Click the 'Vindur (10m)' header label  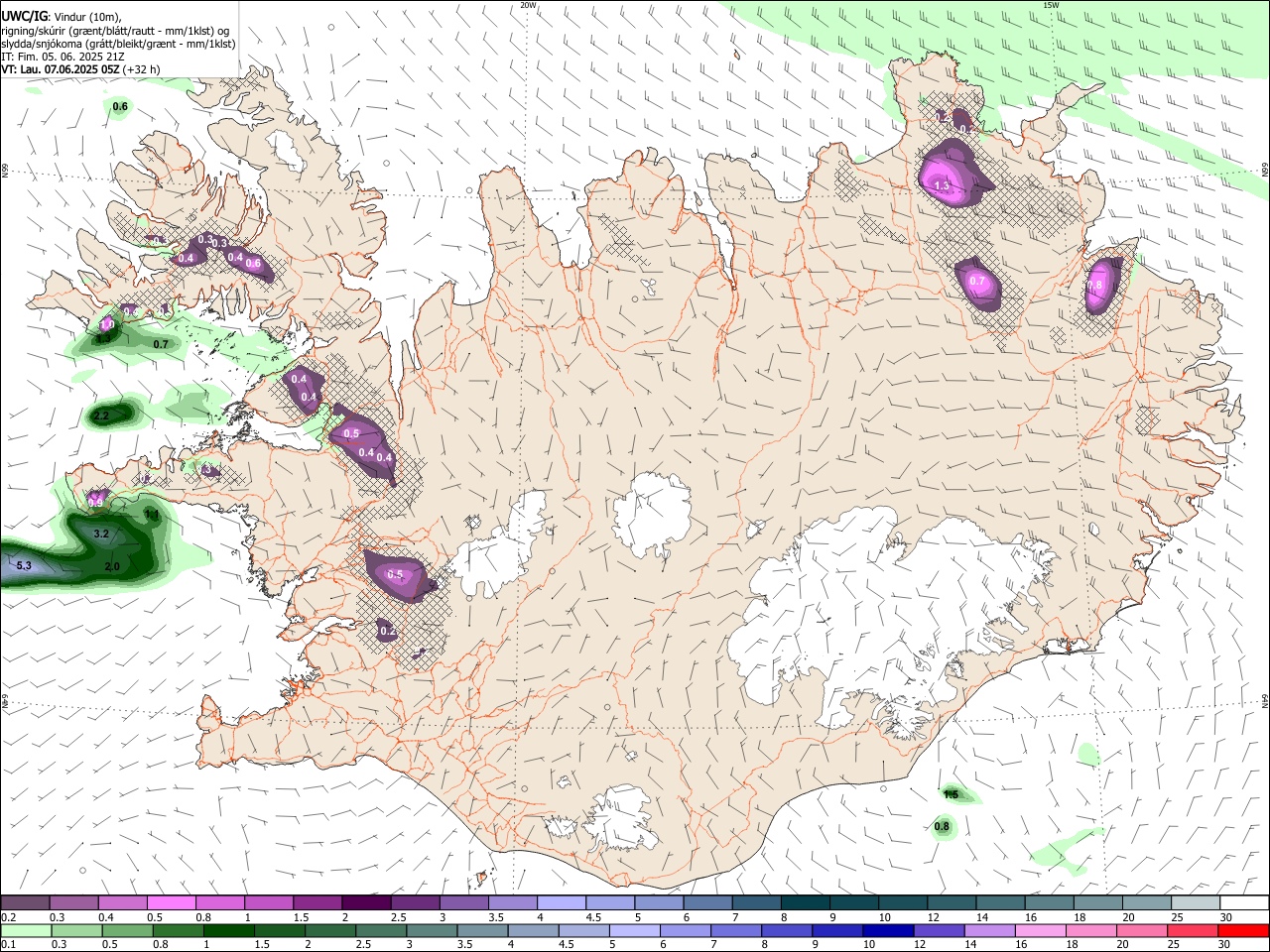(x=86, y=17)
